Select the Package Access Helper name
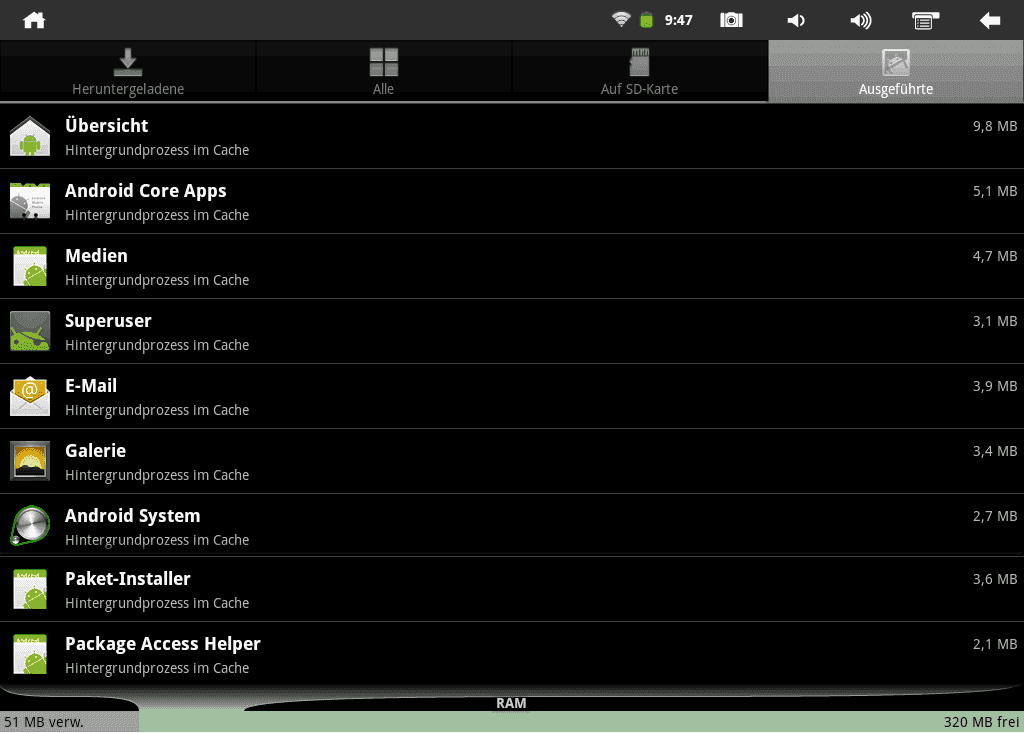The width and height of the screenshot is (1024, 733). [163, 644]
